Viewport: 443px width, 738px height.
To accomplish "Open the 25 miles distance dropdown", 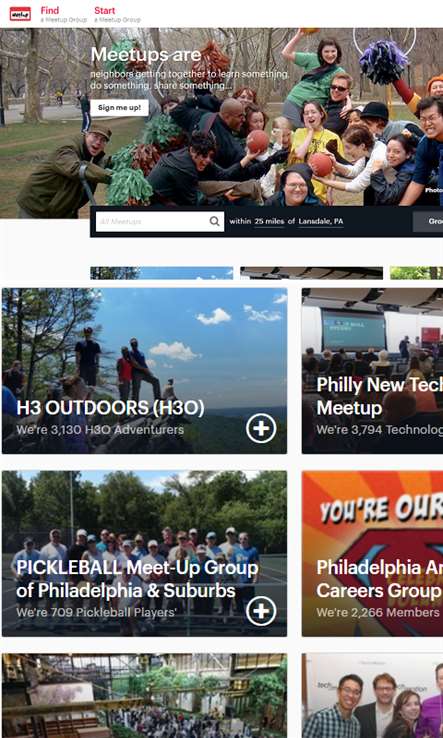I will 269,222.
